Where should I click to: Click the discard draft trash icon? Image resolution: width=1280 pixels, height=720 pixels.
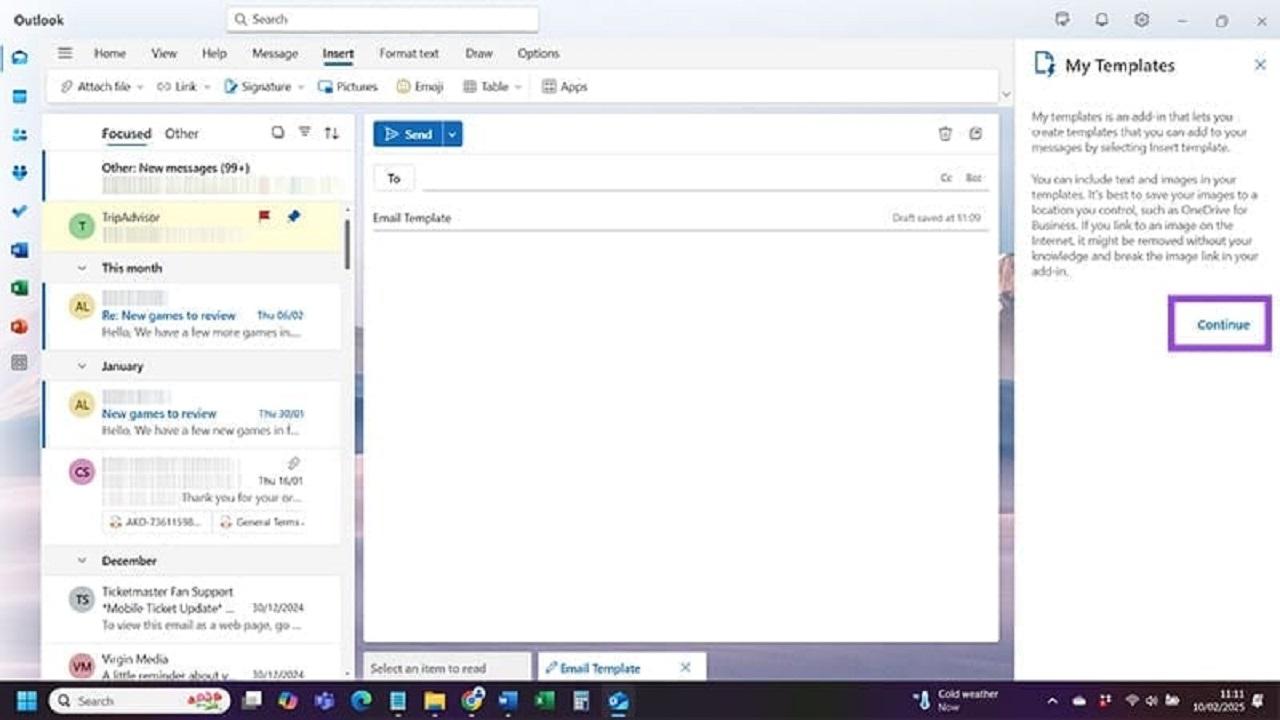pyautogui.click(x=944, y=134)
